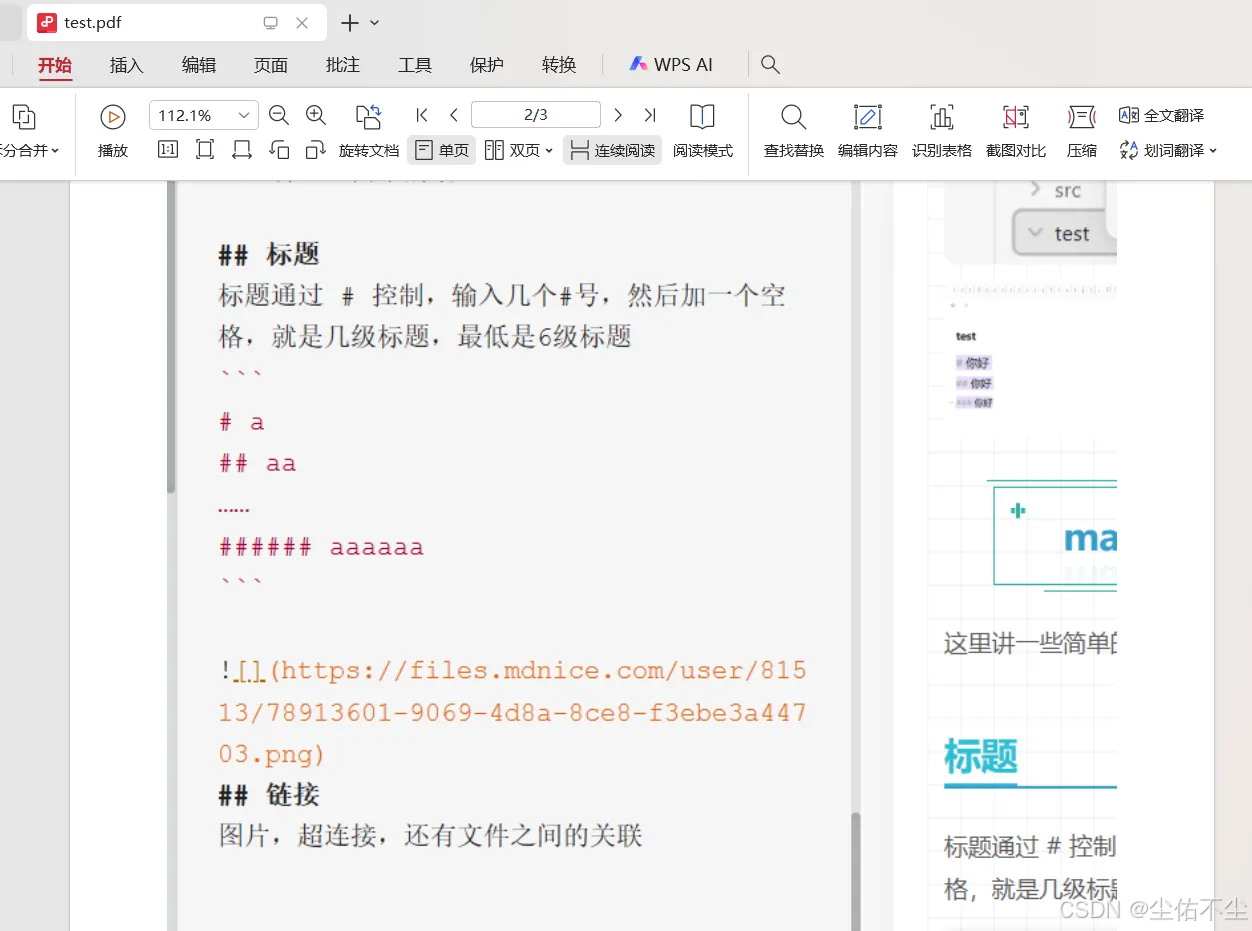Click text 图片，超连接，还有文件之间的关联
The image size is (1252, 931).
[x=430, y=836]
